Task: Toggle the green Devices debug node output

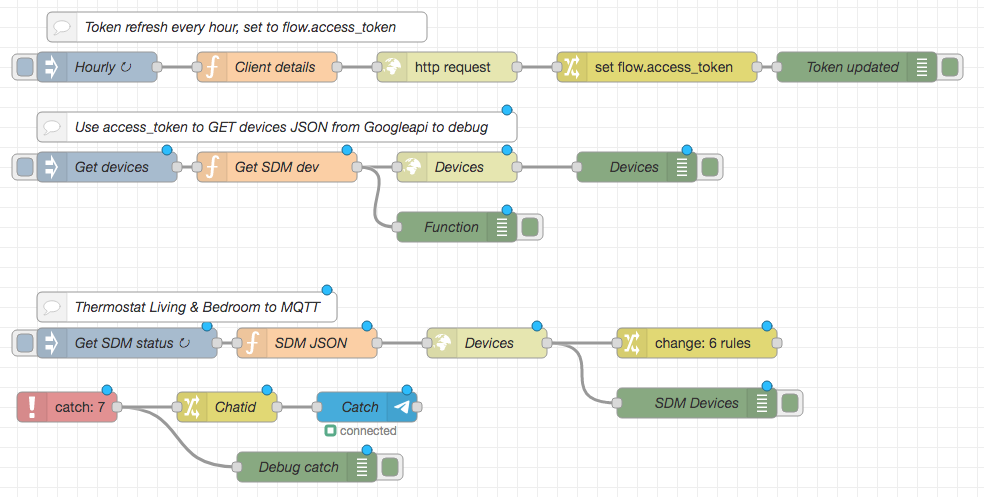Action: pos(710,167)
